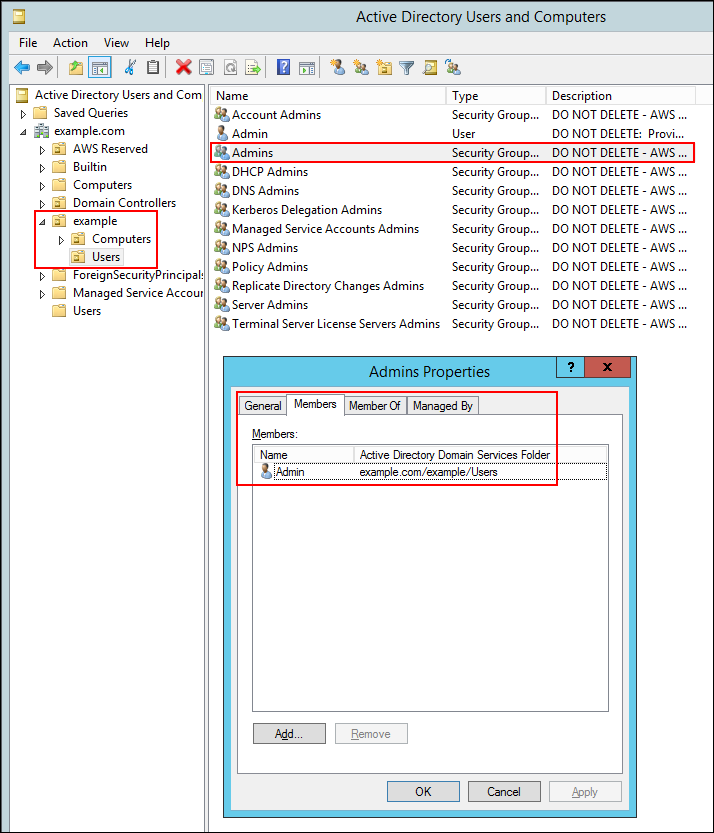Switch to the Member Of tab
This screenshot has width=714, height=833.
[375, 406]
